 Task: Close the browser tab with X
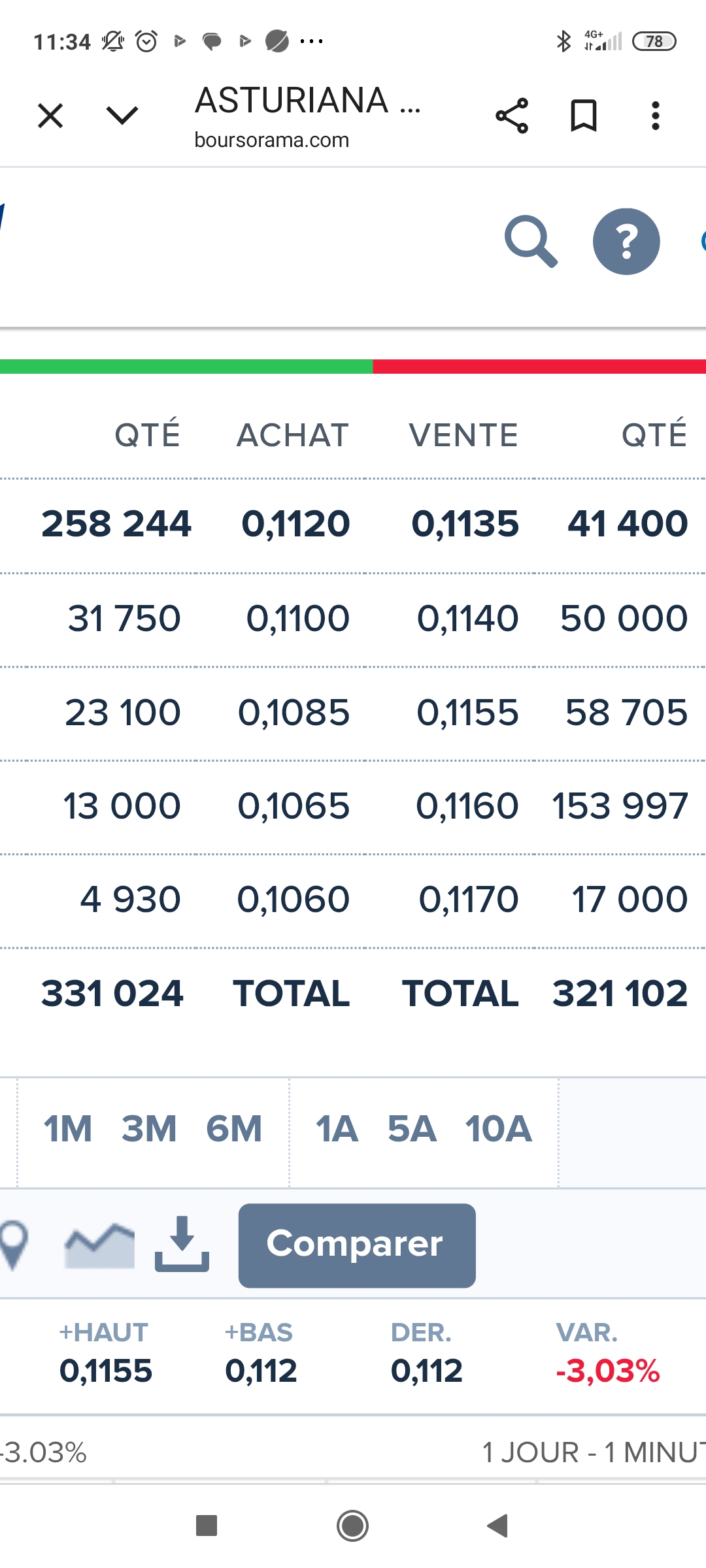[50, 116]
